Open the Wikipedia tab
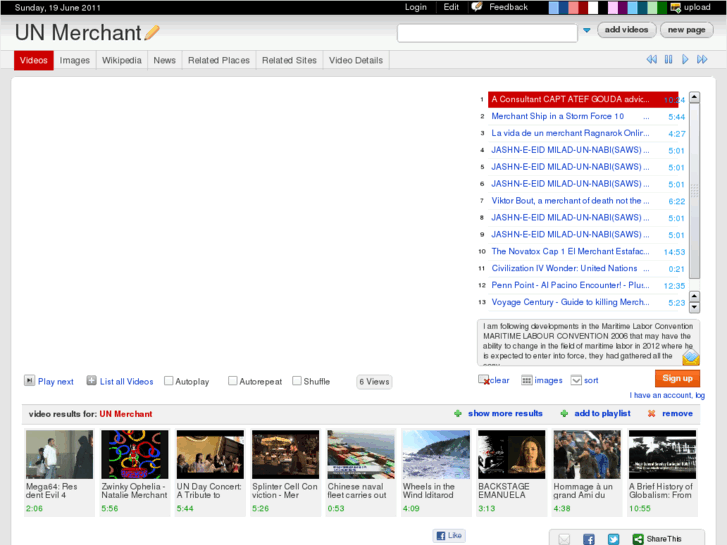This screenshot has width=727, height=545. [121, 60]
